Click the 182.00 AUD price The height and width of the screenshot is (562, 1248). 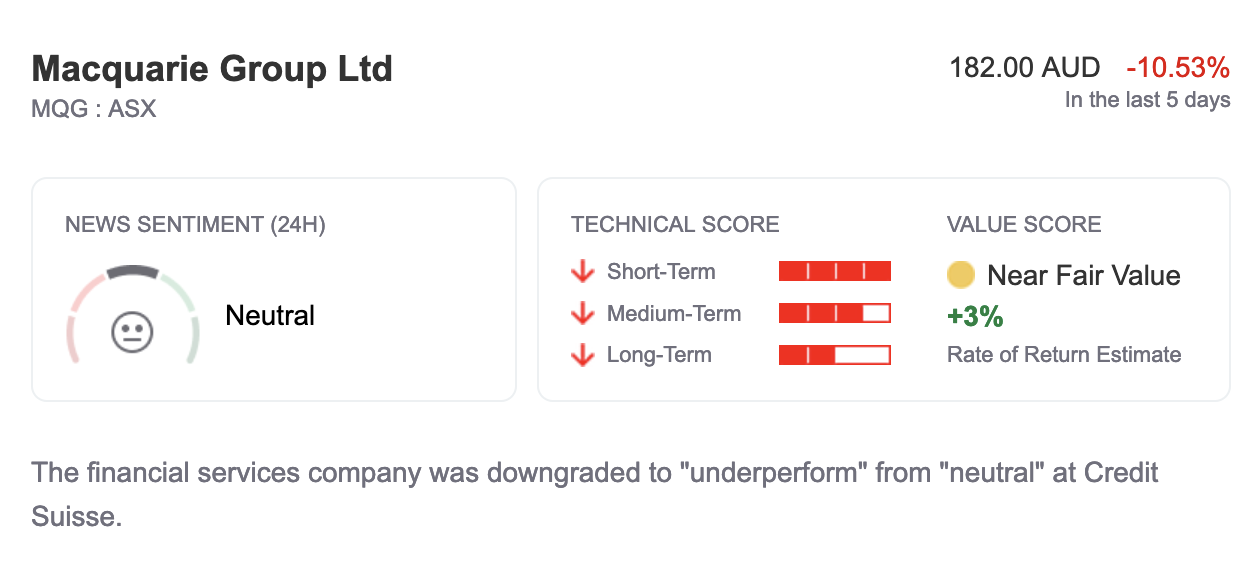pos(1024,68)
